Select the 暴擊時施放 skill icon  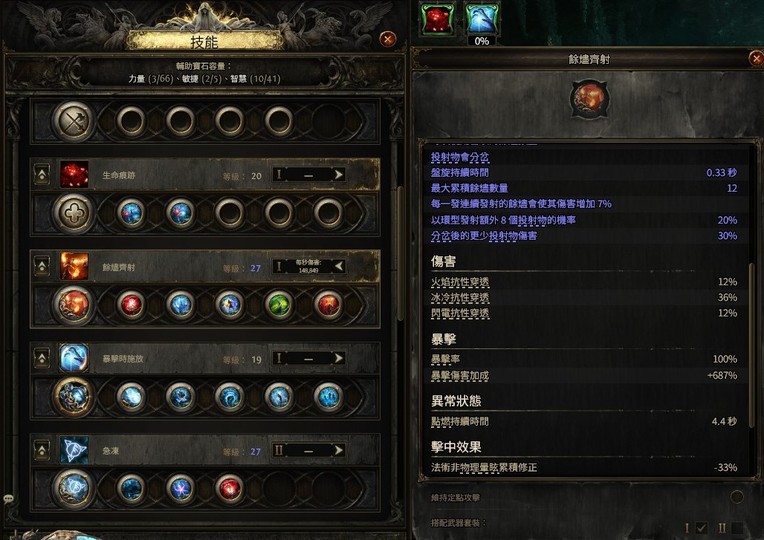click(x=74, y=358)
